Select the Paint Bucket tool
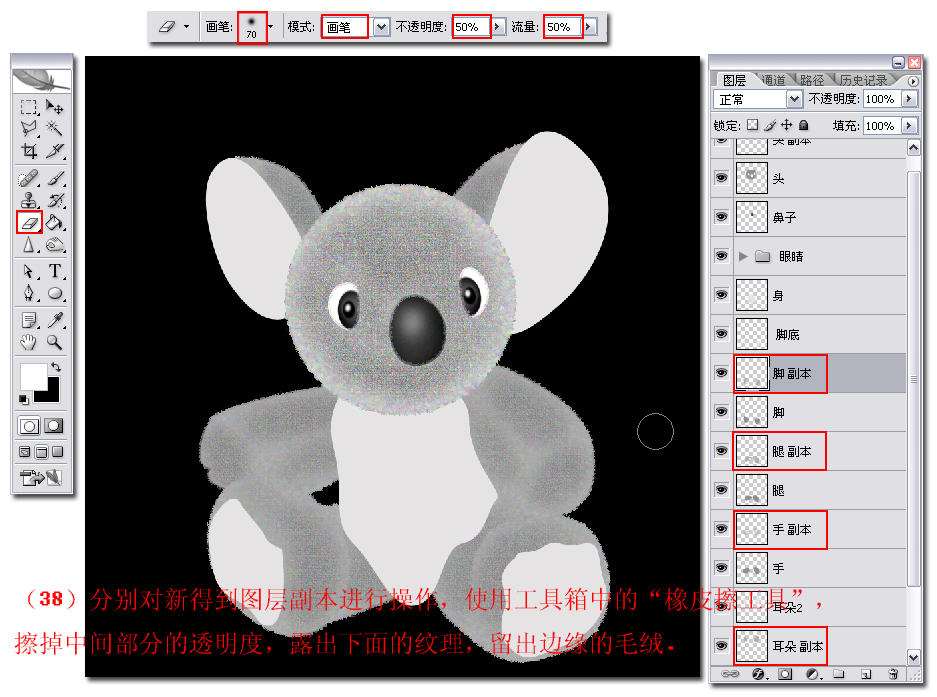 (55, 222)
